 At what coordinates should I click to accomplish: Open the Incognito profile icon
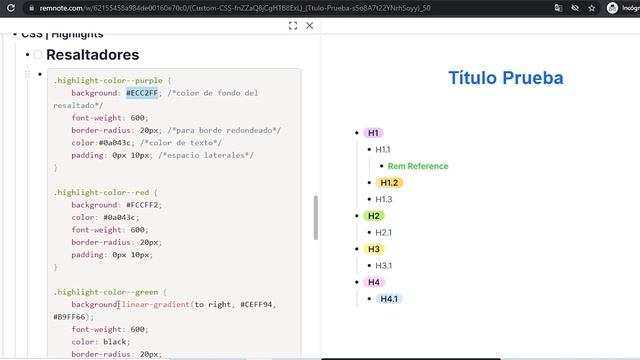(x=612, y=8)
